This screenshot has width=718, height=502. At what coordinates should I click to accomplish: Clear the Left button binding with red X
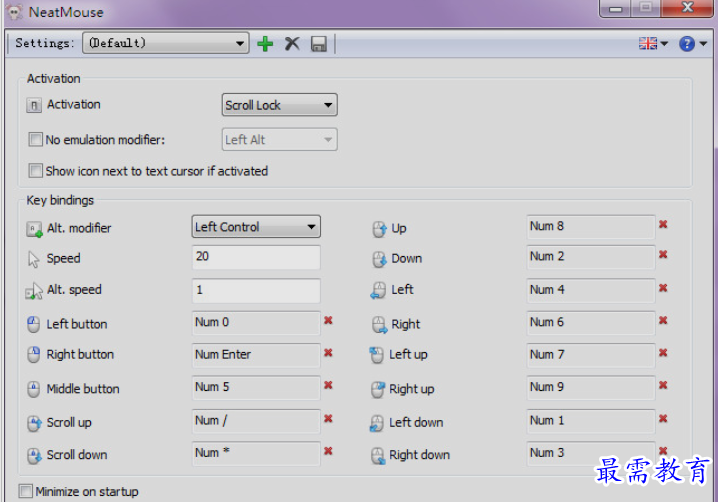[328, 320]
